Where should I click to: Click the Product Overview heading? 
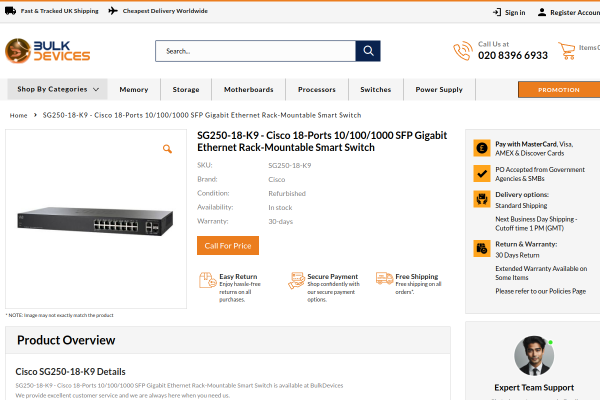[x=66, y=340]
